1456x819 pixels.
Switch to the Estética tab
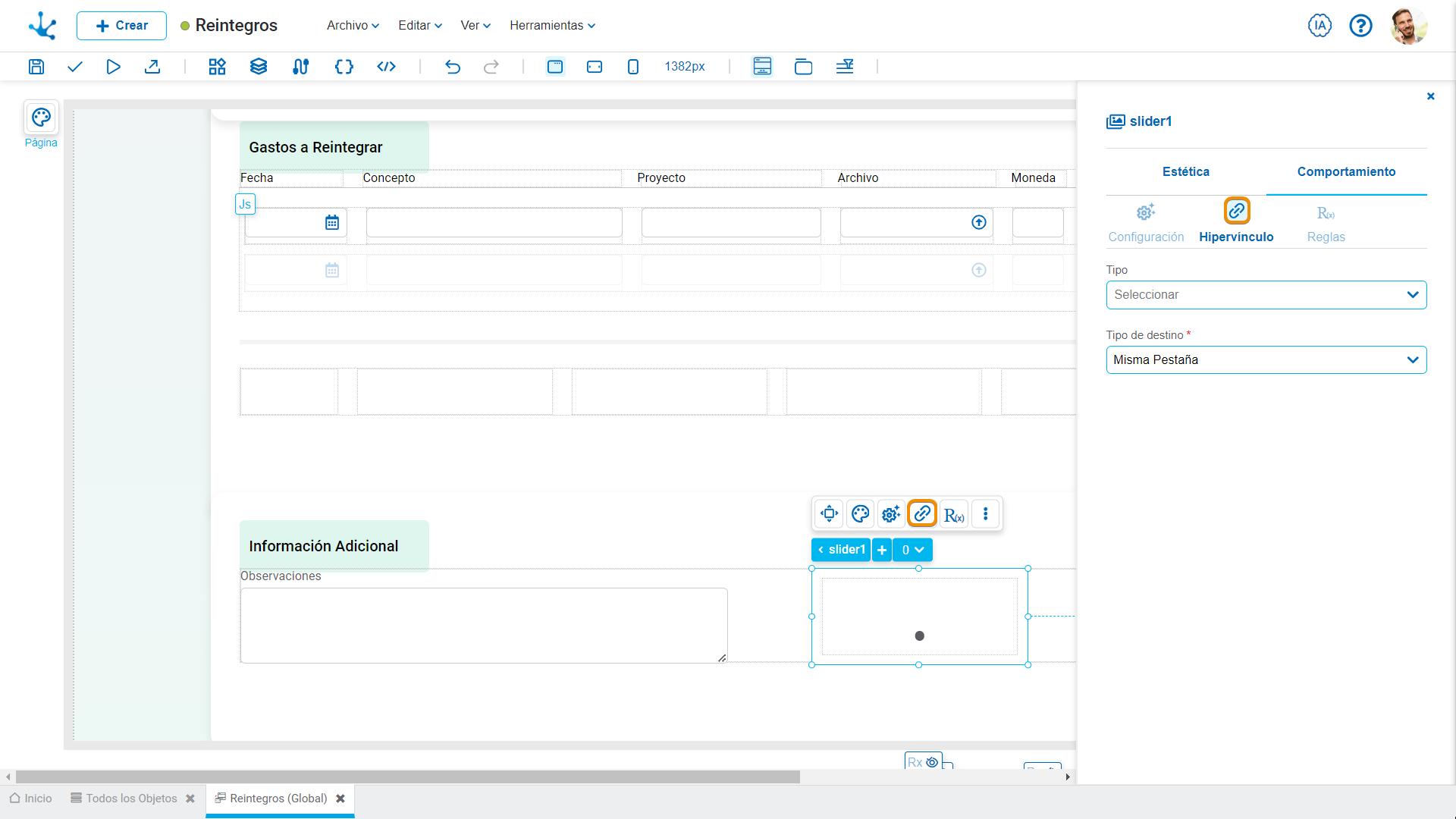pos(1186,172)
